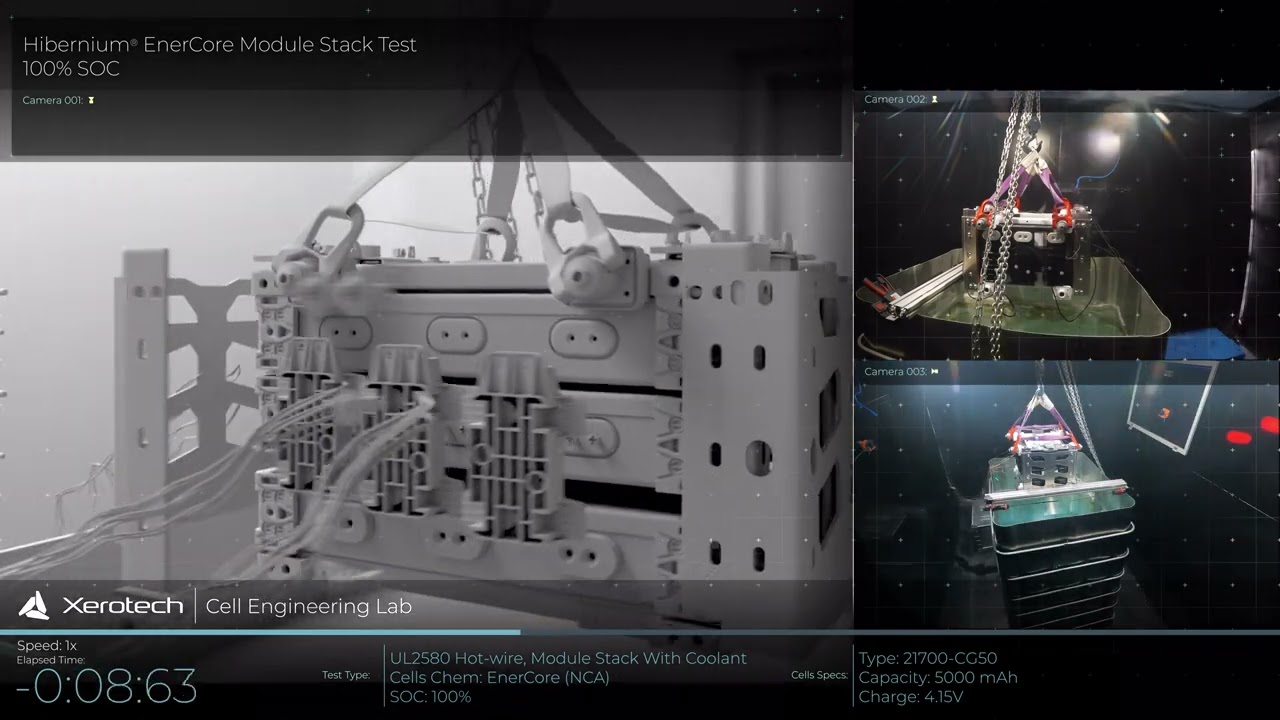
Task: Click the hourglass icon beside Camera 002
Action: [x=935, y=100]
